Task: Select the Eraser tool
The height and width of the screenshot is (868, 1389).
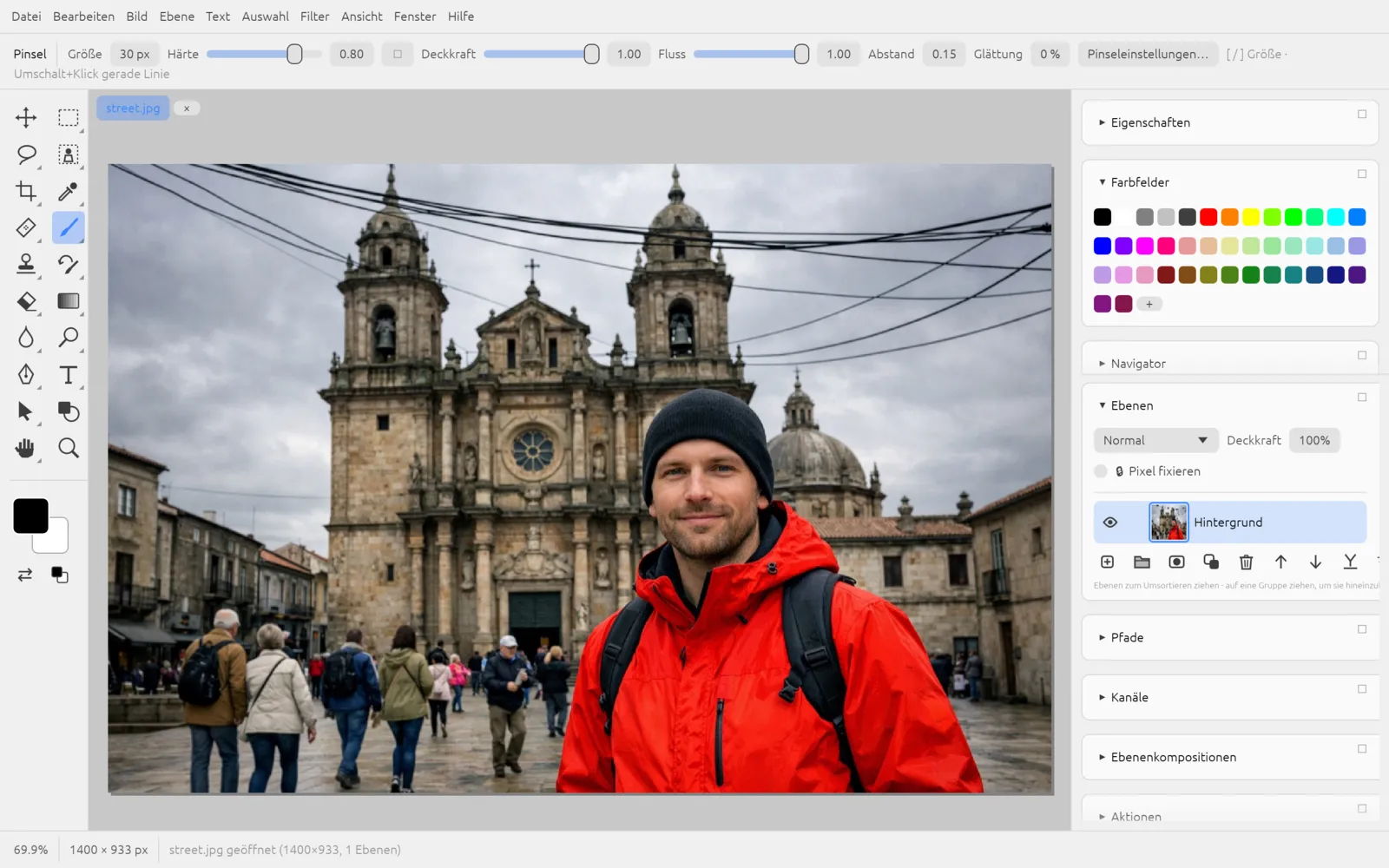Action: pos(26,301)
